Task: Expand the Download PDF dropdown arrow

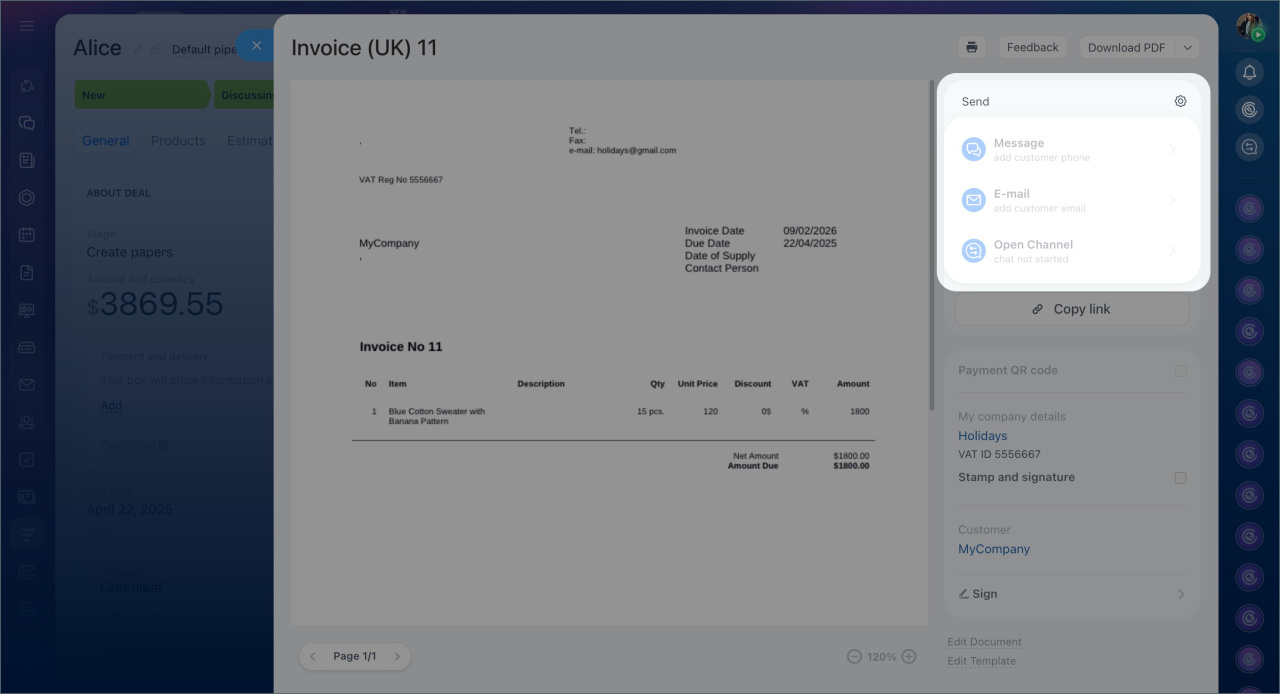Action: pyautogui.click(x=1187, y=47)
